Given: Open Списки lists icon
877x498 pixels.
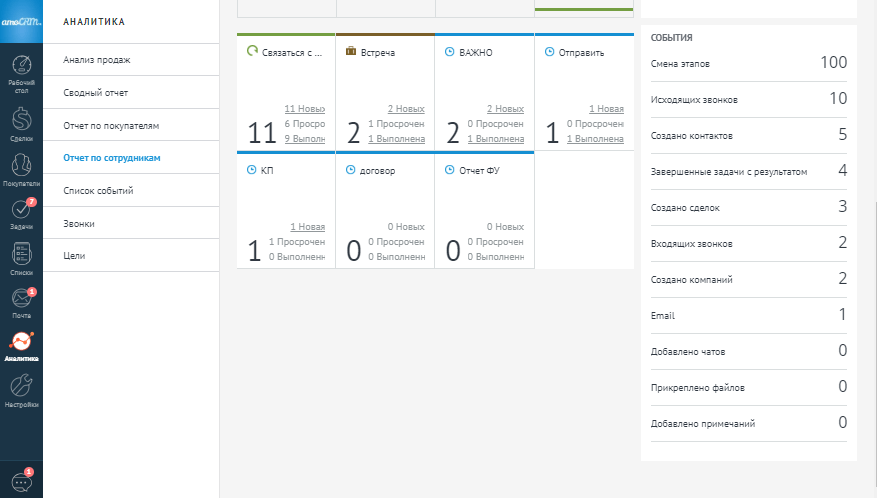Looking at the screenshot, I should tap(21, 259).
